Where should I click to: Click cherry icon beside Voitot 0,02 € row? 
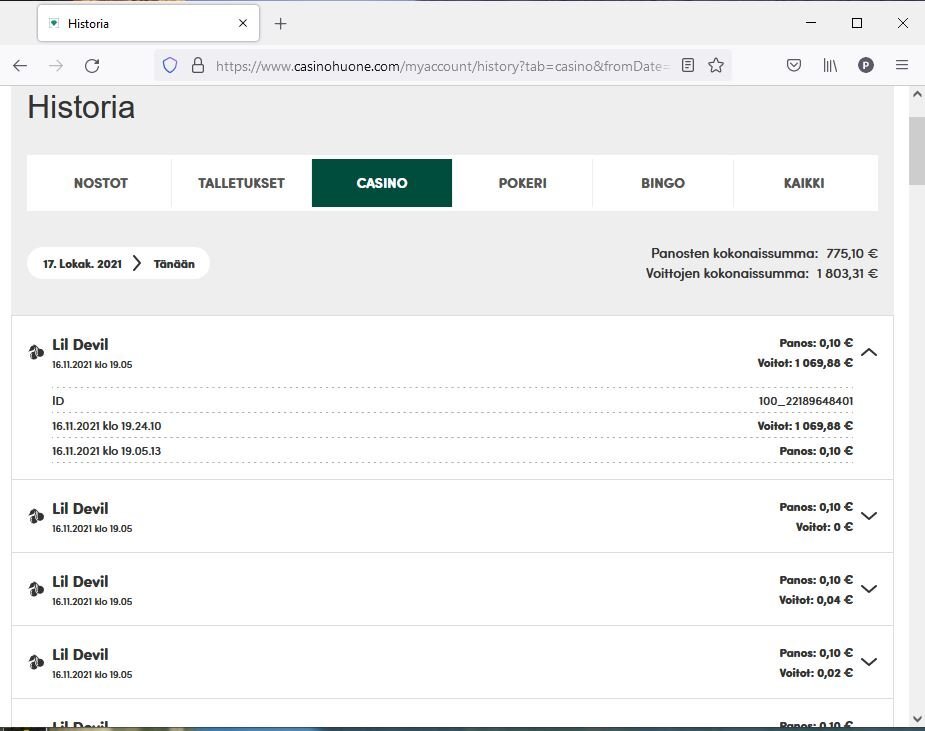pyautogui.click(x=36, y=663)
